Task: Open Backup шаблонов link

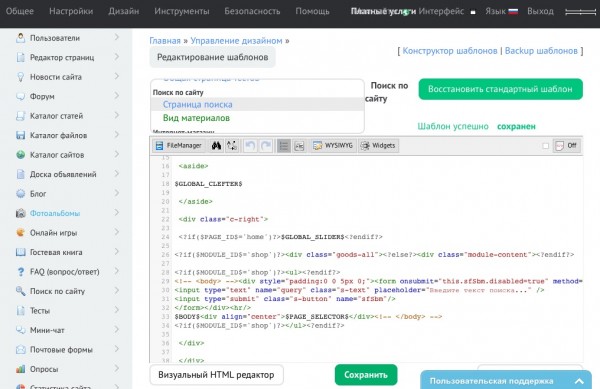Action: 541,50
